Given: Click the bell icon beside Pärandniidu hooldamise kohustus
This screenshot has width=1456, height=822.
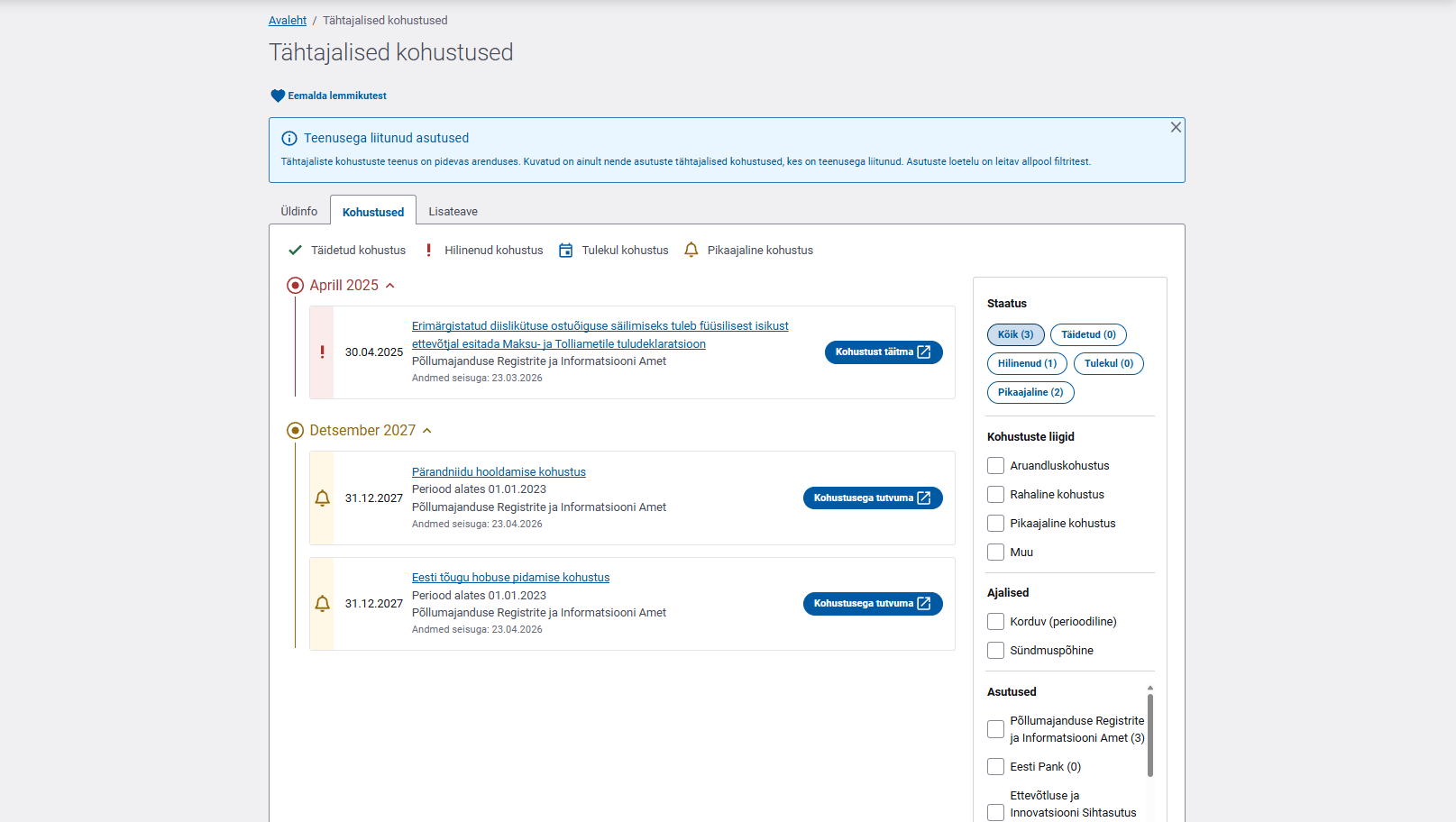Looking at the screenshot, I should click(x=322, y=498).
